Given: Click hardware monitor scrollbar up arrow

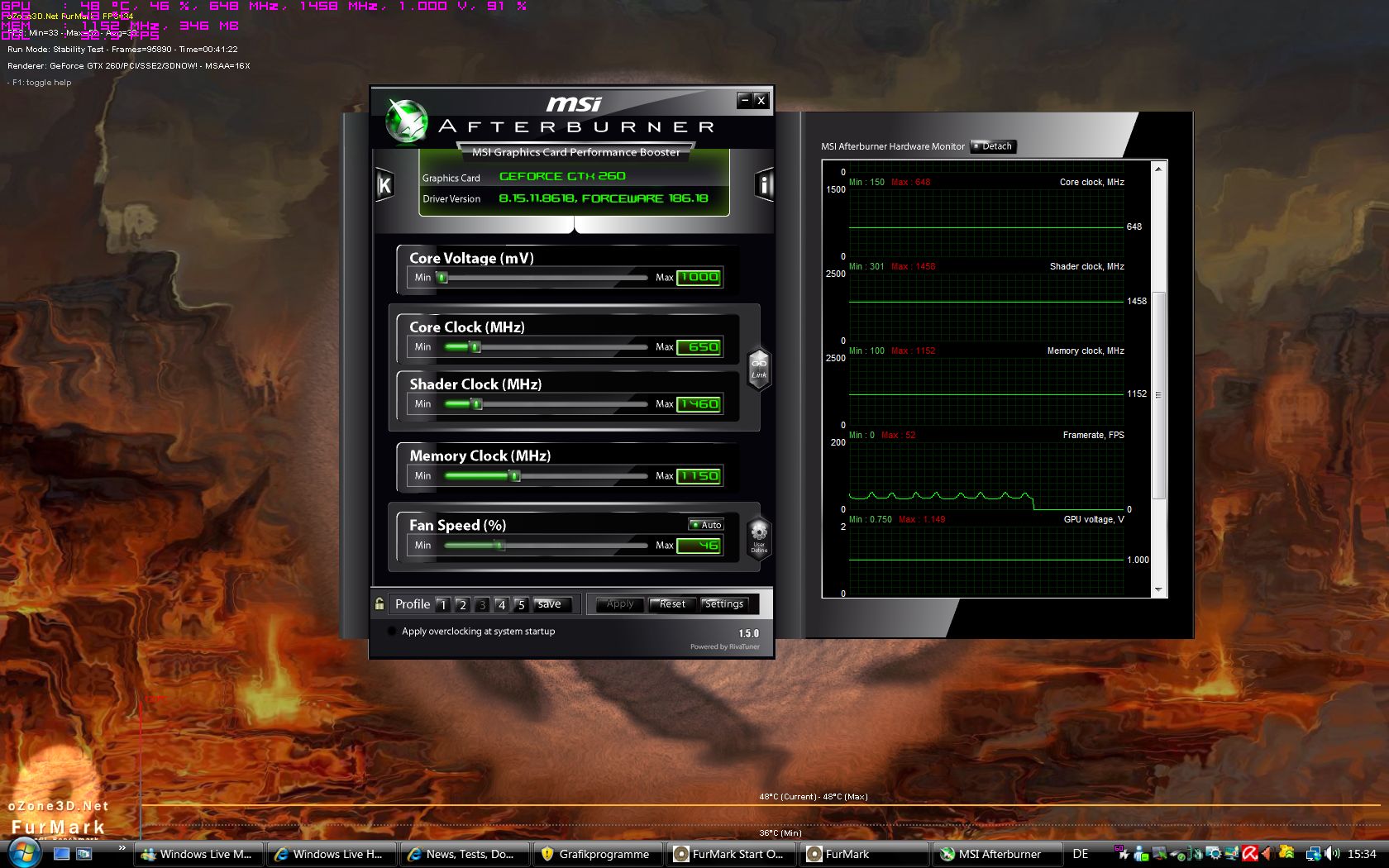Looking at the screenshot, I should [1158, 169].
